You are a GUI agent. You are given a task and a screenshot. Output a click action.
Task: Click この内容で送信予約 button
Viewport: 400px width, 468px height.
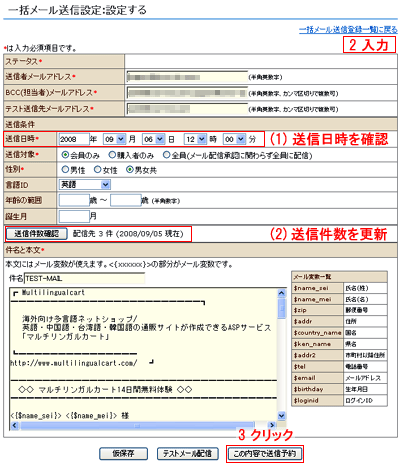click(x=265, y=454)
